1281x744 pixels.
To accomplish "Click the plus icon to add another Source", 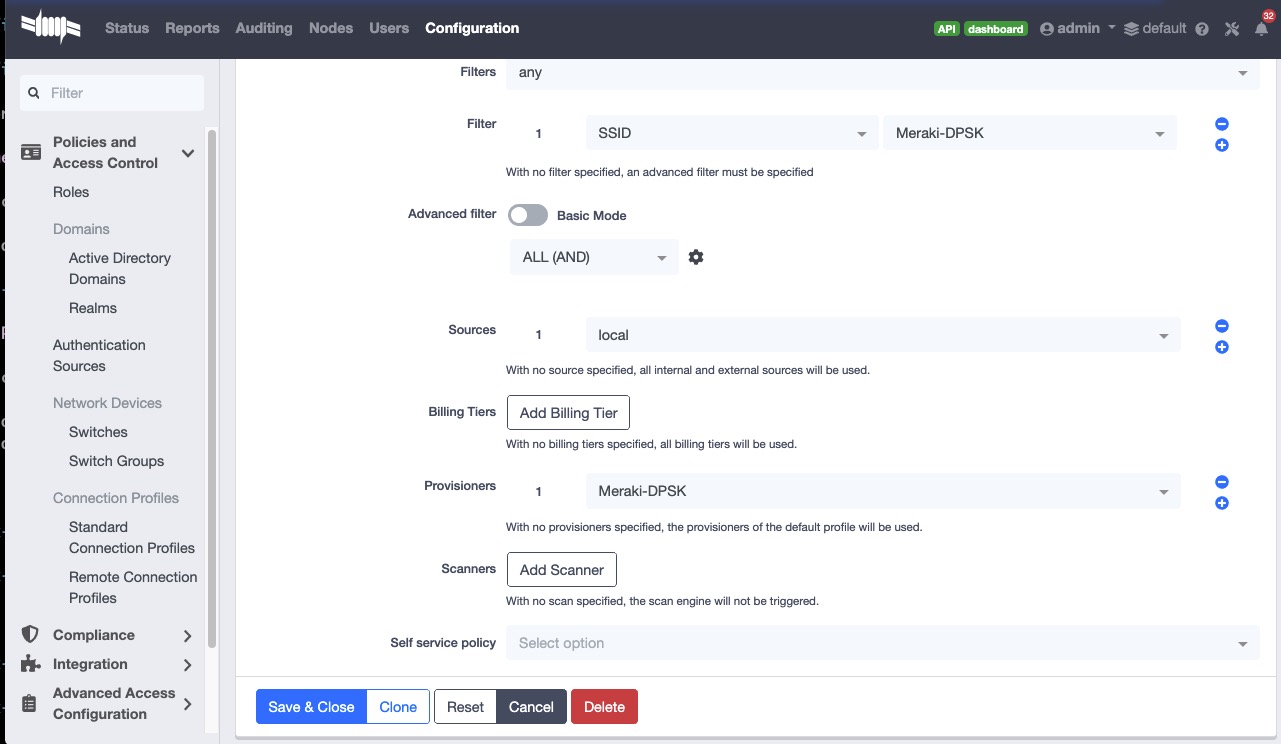I will [x=1221, y=347].
